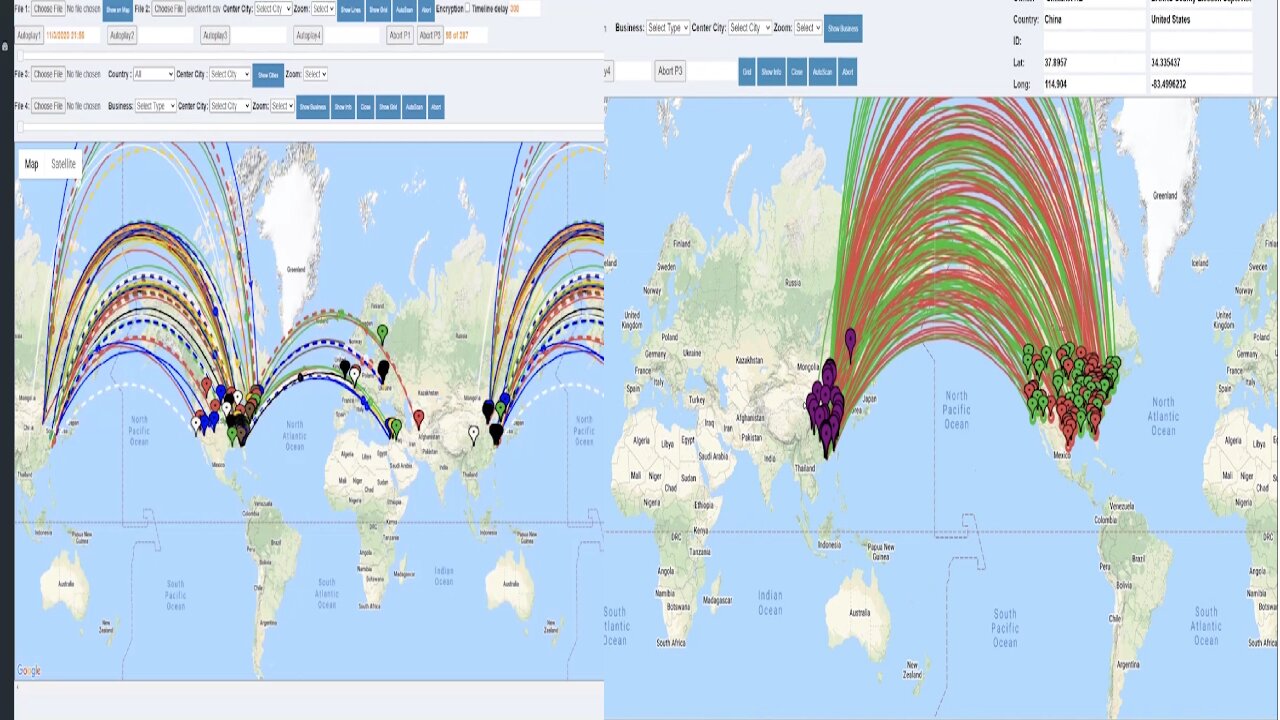This screenshot has height=720, width=1280.
Task: Click the Abort P1 button
Action: (400, 35)
